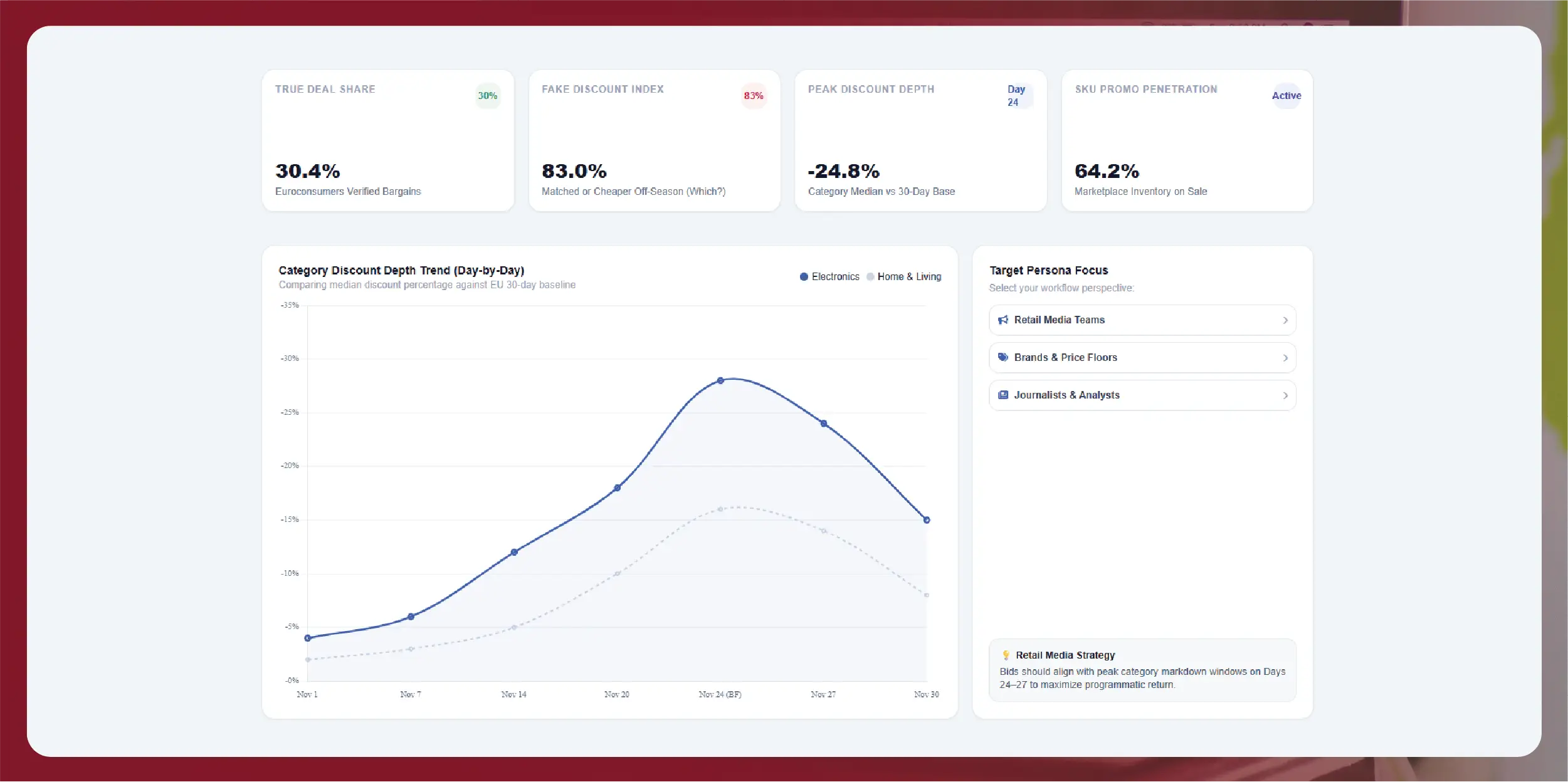This screenshot has width=1568, height=782.
Task: Click the 30.4% True Deal Share value
Action: pos(308,171)
